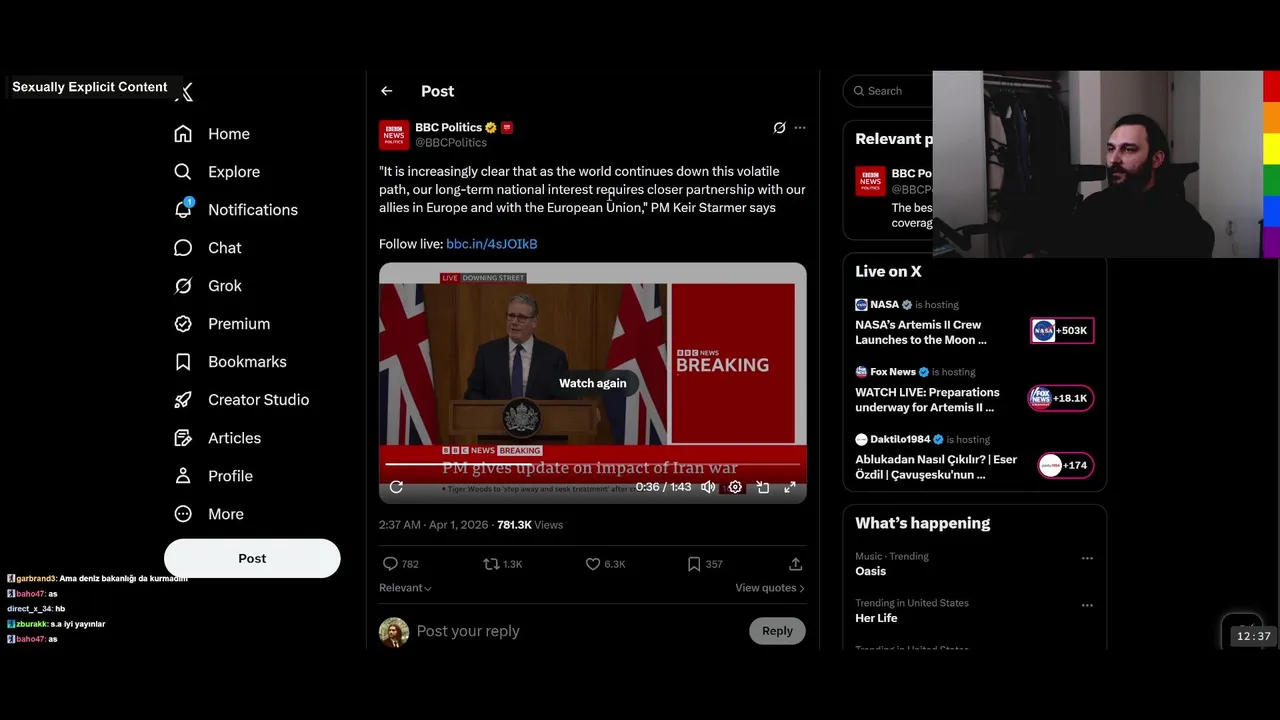The image size is (1280, 720).
Task: Go to Bookmarks in the sidebar menu
Action: point(247,362)
